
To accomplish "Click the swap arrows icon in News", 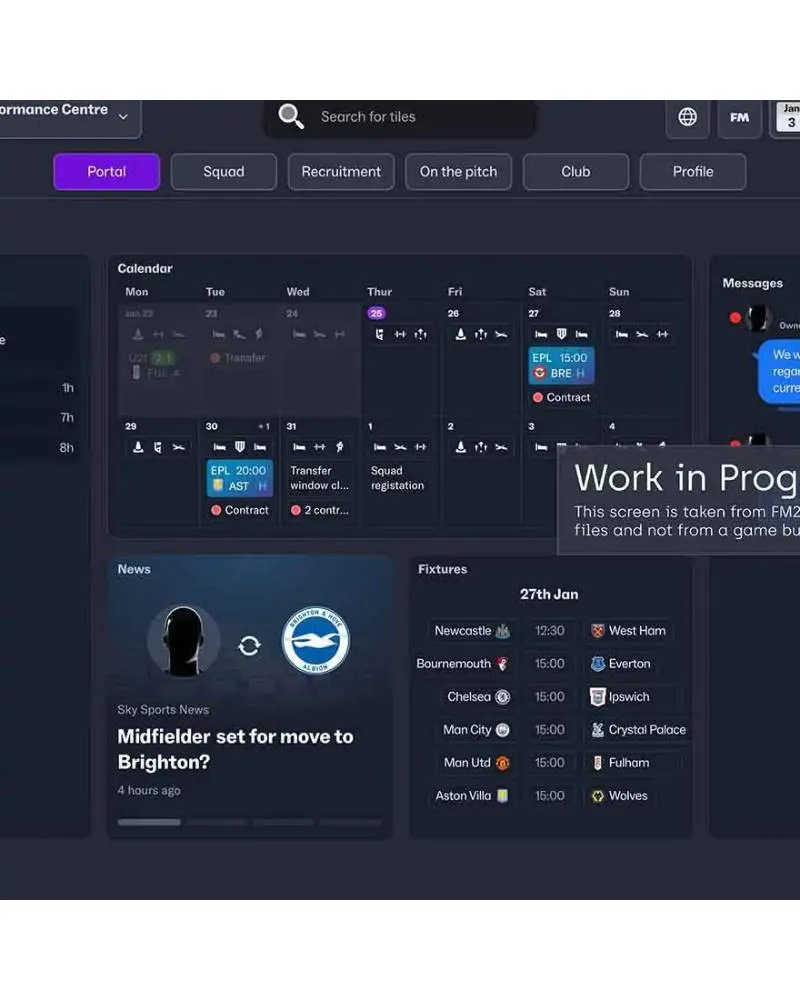I will pyautogui.click(x=249, y=646).
